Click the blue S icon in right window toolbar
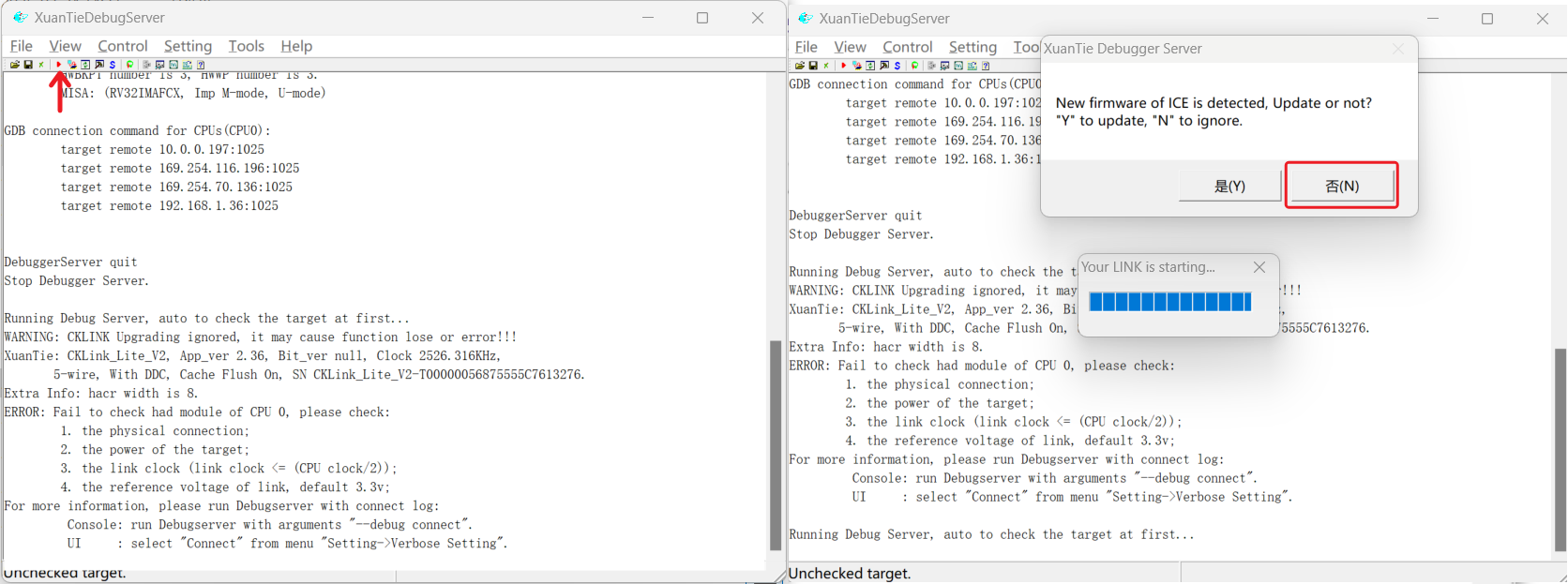The width and height of the screenshot is (1568, 584). click(x=897, y=66)
